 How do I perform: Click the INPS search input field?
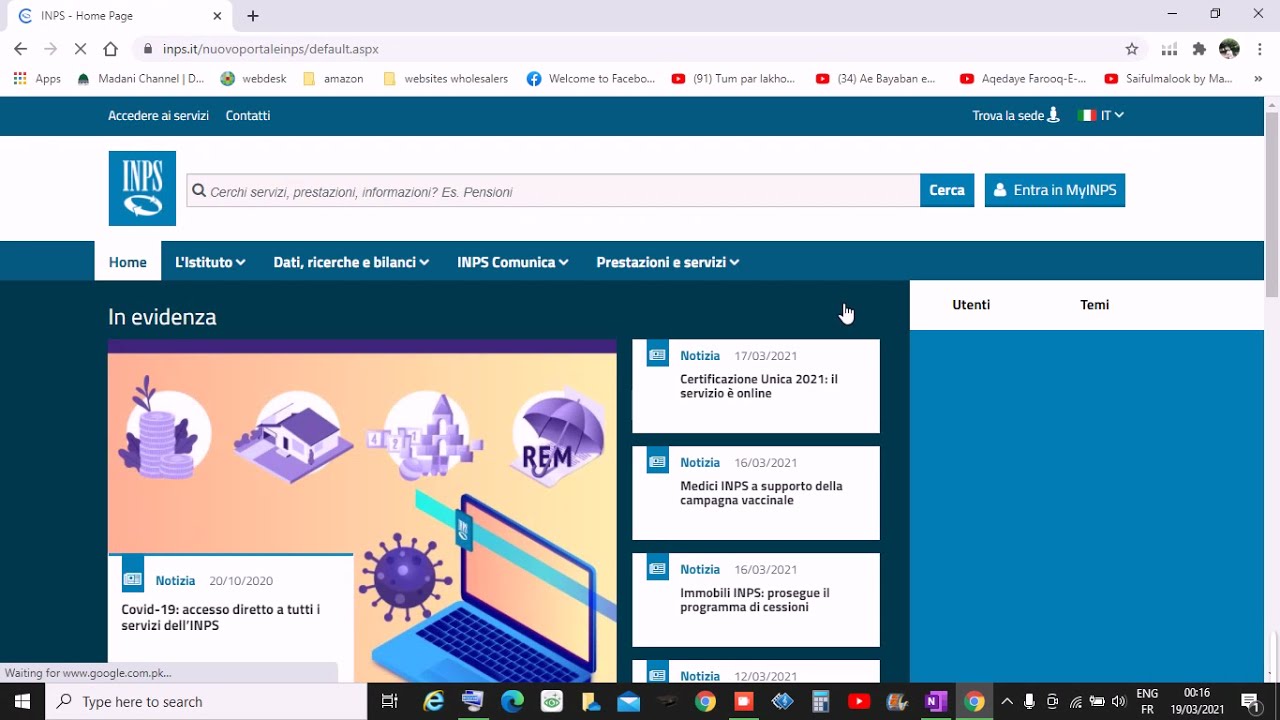[553, 191]
